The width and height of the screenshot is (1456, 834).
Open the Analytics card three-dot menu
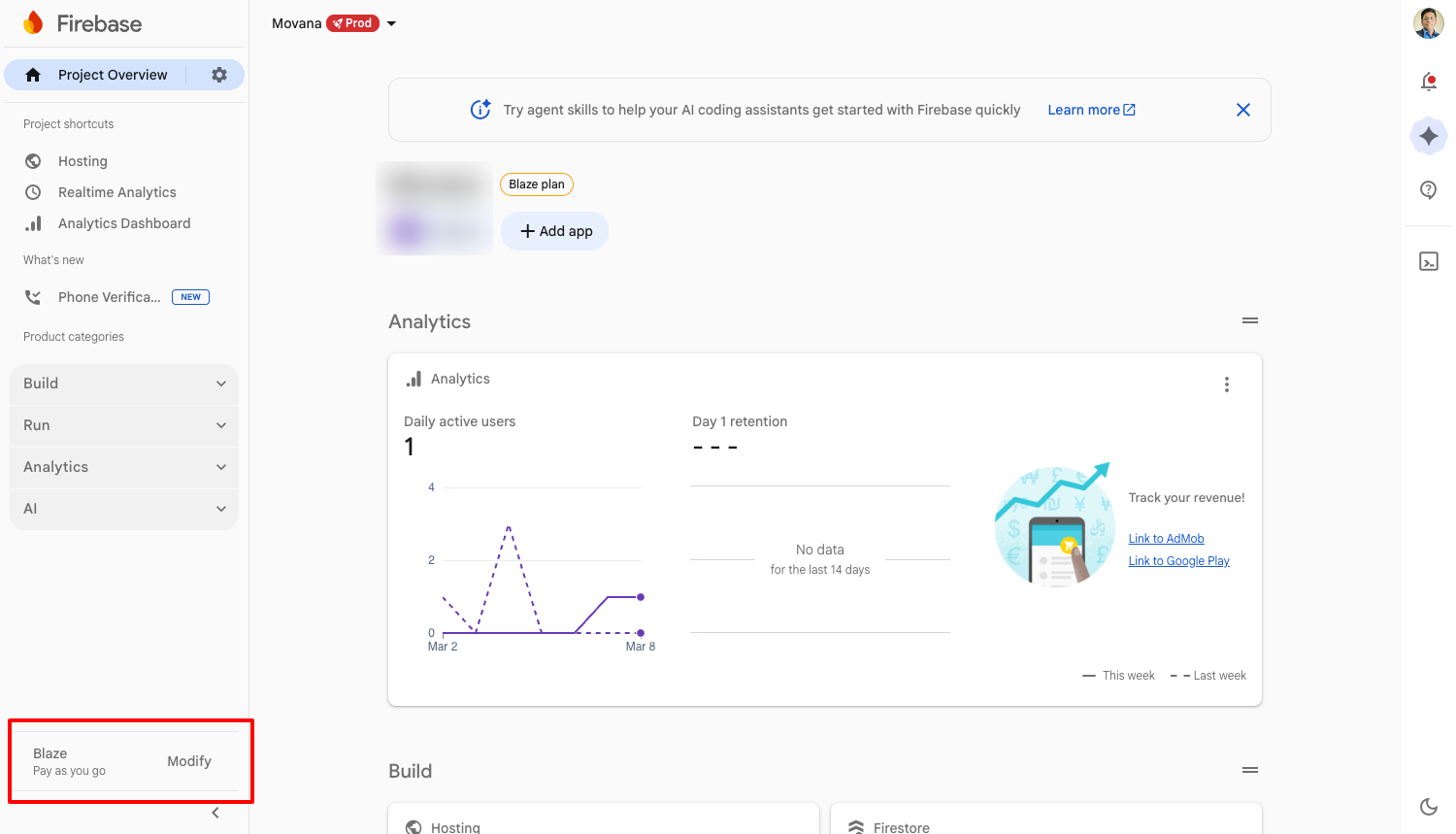coord(1227,384)
